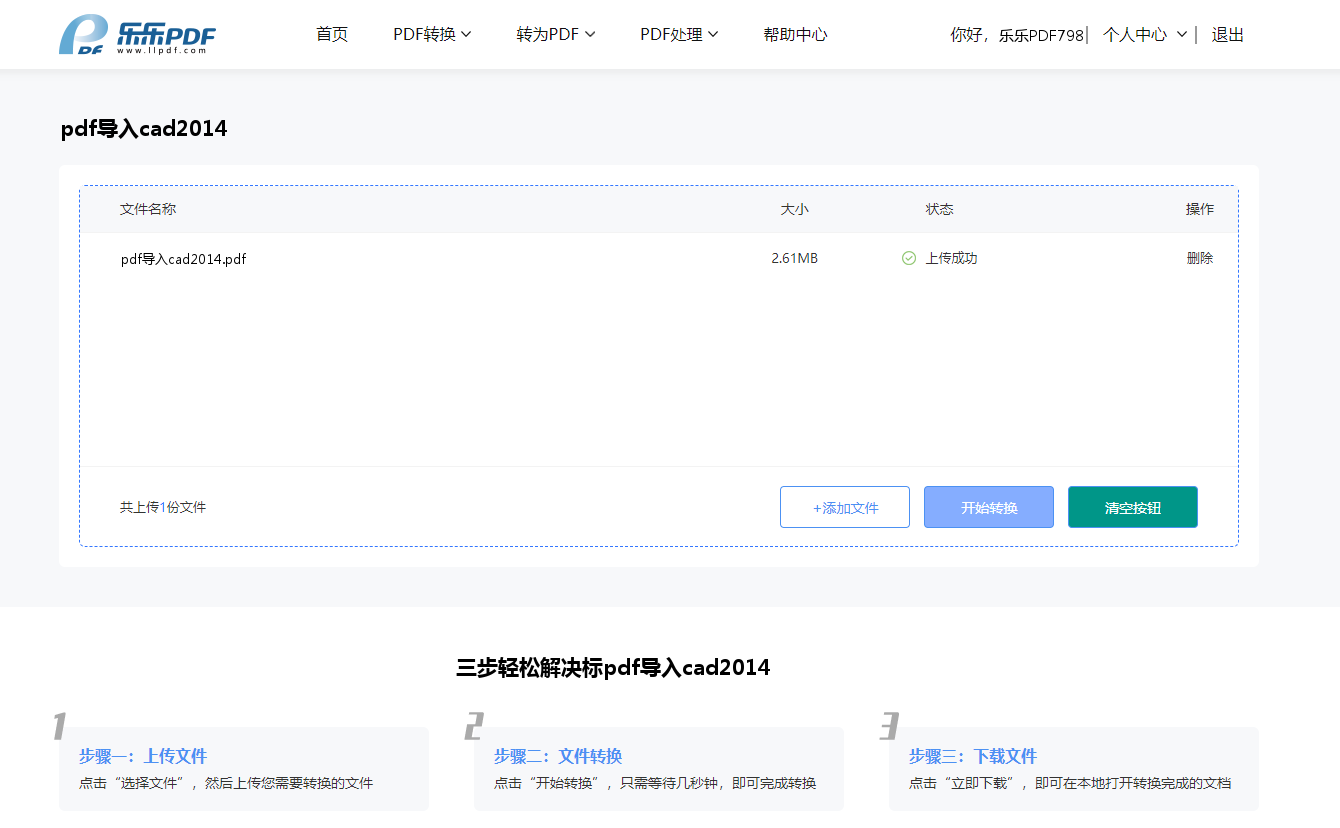Click the 步骤三：下载文件 card title
Viewport: 1340px width, 828px height.
click(x=973, y=756)
